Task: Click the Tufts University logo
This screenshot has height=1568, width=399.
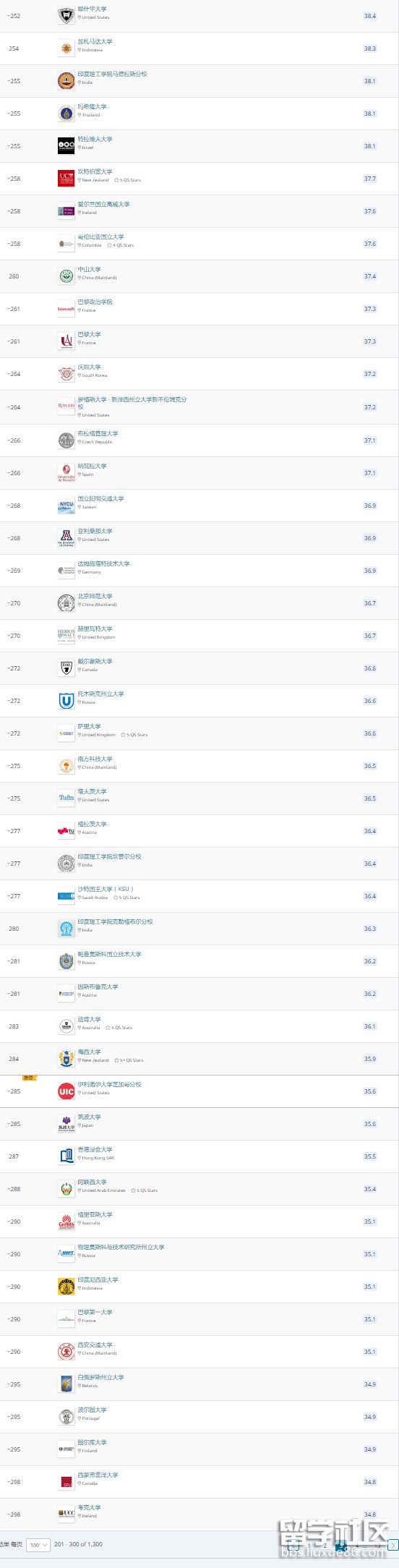Action: [x=66, y=798]
